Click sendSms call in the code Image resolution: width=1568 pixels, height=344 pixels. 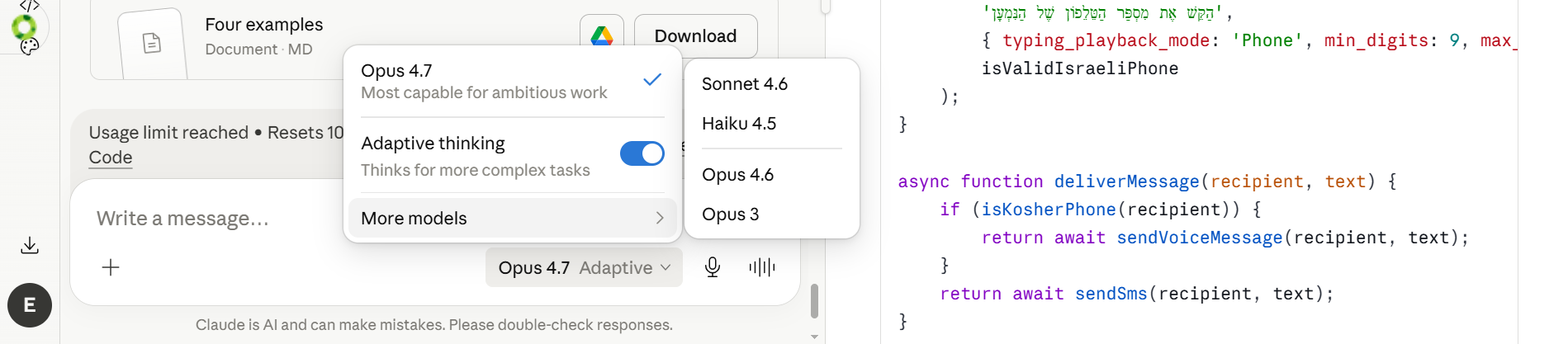(1111, 294)
